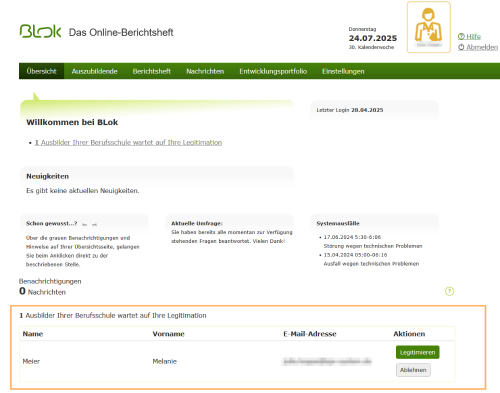Click the Das Online-Berichtsheft title
Image resolution: width=500 pixels, height=393 pixels.
click(121, 32)
